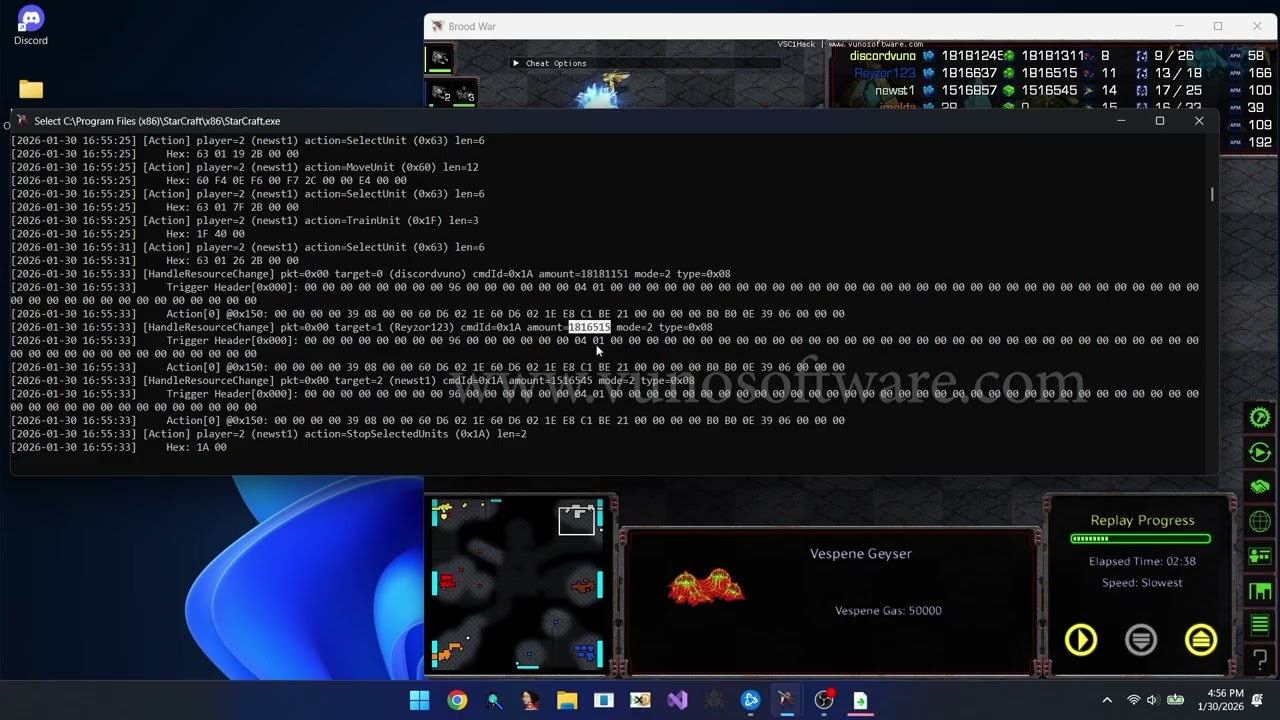Launch Google Chrome from the taskbar

(x=456, y=700)
